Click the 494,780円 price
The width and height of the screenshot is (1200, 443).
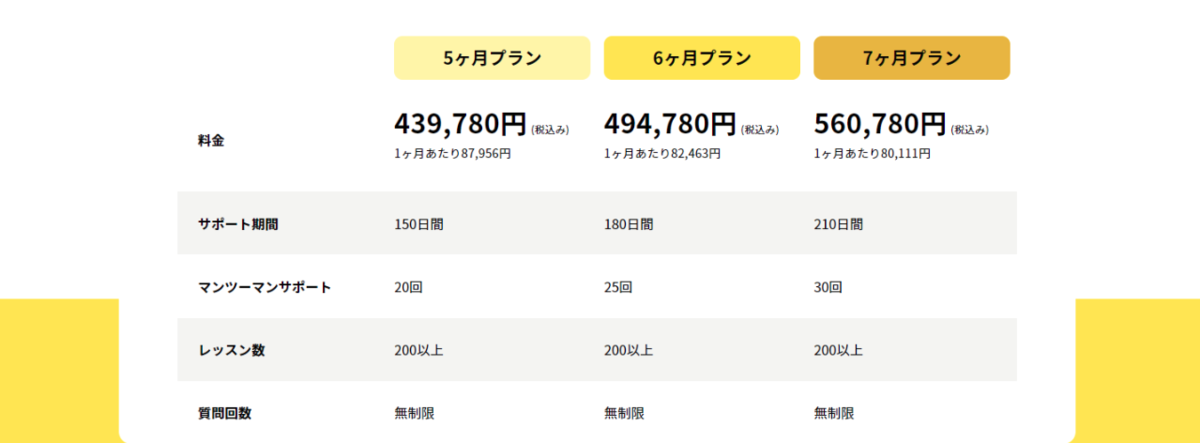tap(670, 124)
